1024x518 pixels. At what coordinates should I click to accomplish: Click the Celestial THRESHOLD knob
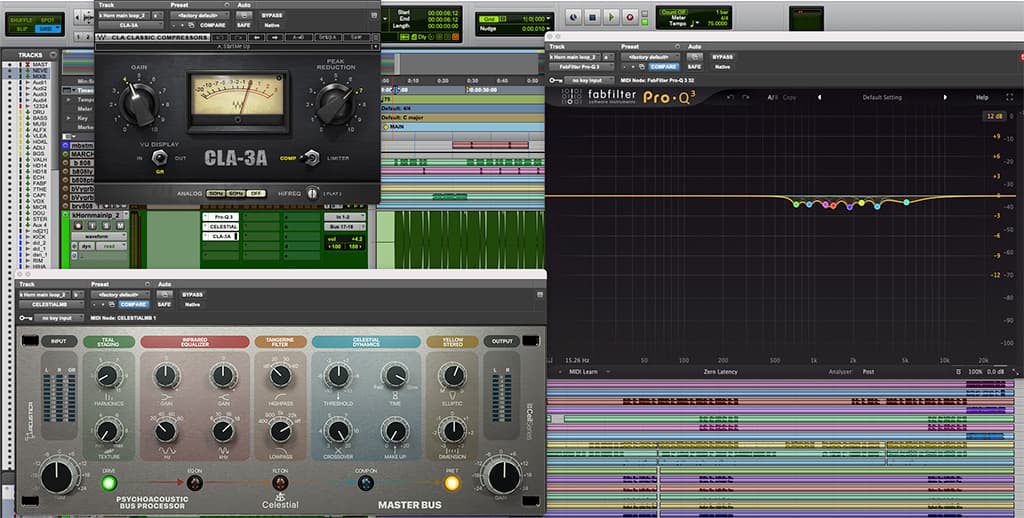pos(338,376)
